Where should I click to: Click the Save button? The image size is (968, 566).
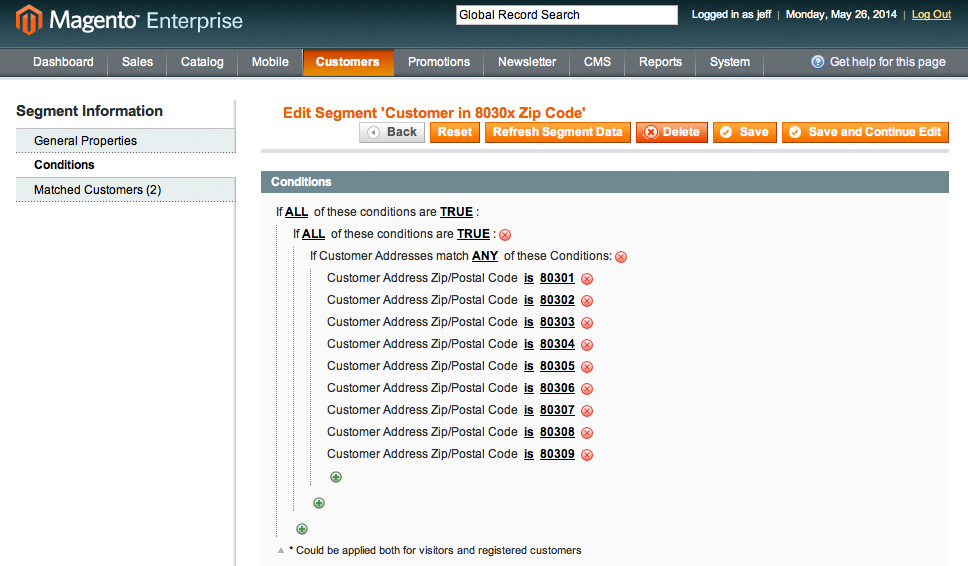[x=745, y=132]
